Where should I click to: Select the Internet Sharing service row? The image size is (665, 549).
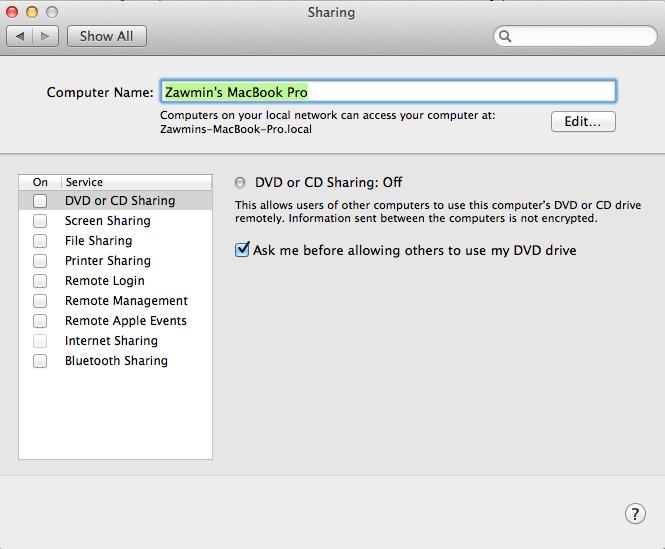(115, 341)
